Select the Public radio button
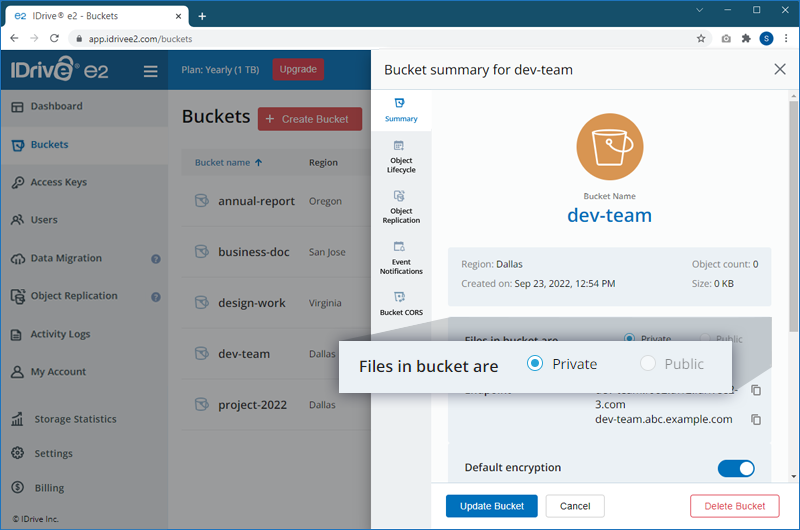 (x=648, y=364)
